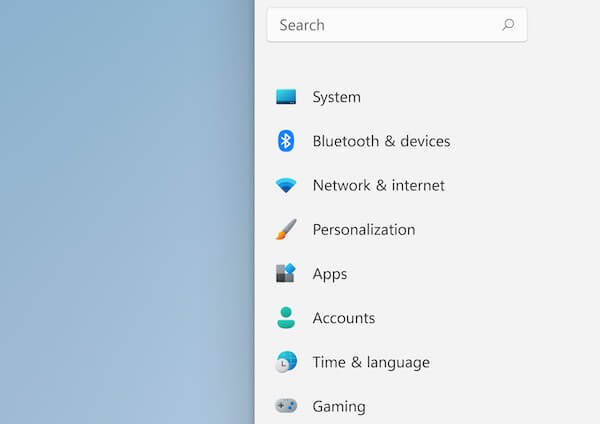This screenshot has width=600, height=424.
Task: Navigate to Apps text label
Action: (330, 273)
